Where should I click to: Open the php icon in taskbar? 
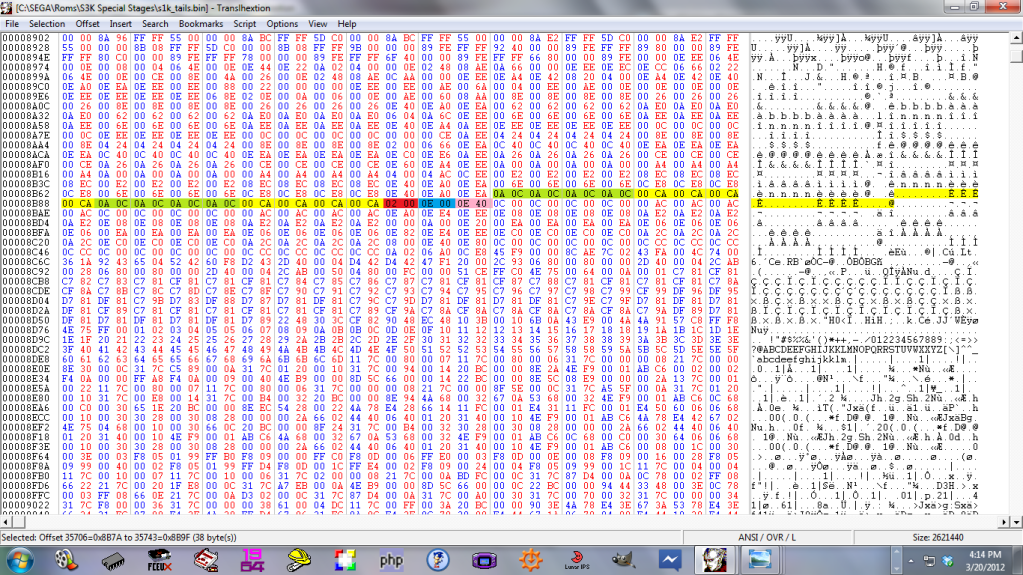click(x=391, y=561)
